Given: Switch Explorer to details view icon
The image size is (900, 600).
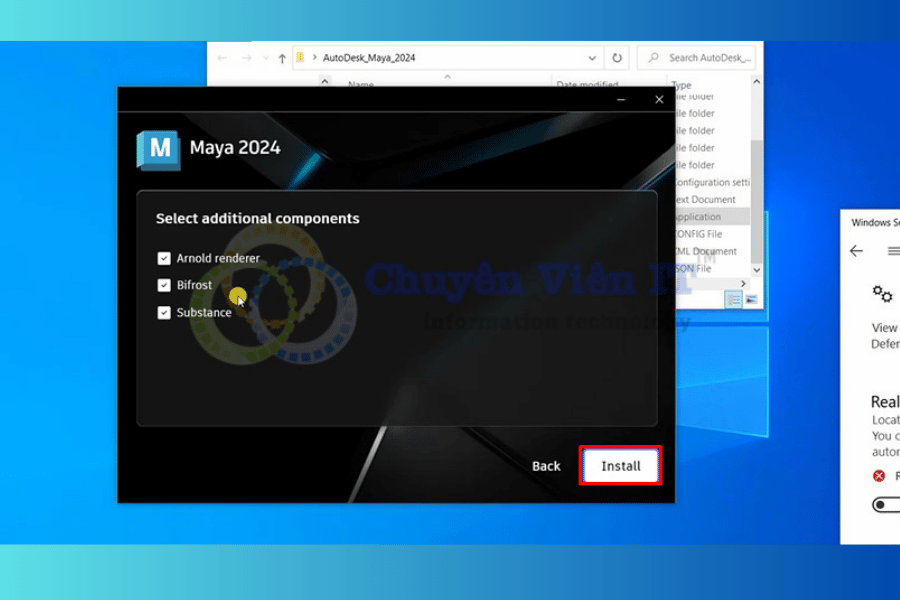Looking at the screenshot, I should point(733,299).
